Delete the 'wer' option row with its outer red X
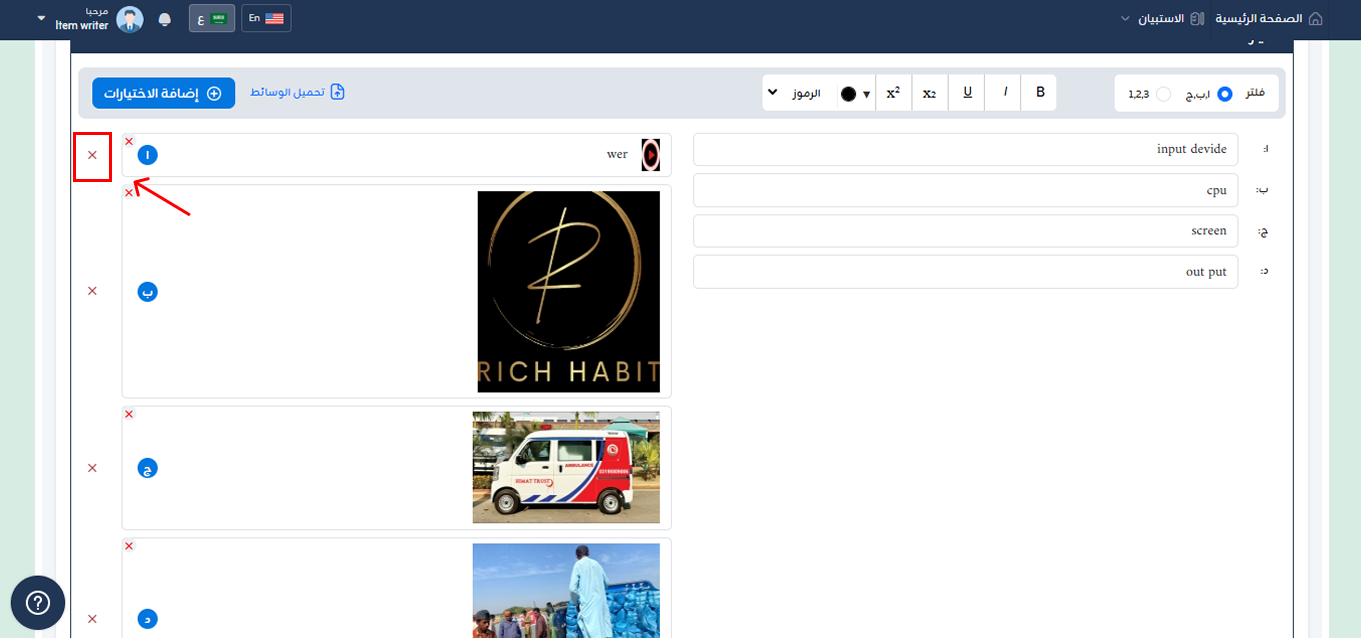This screenshot has width=1361, height=638. coord(92,155)
